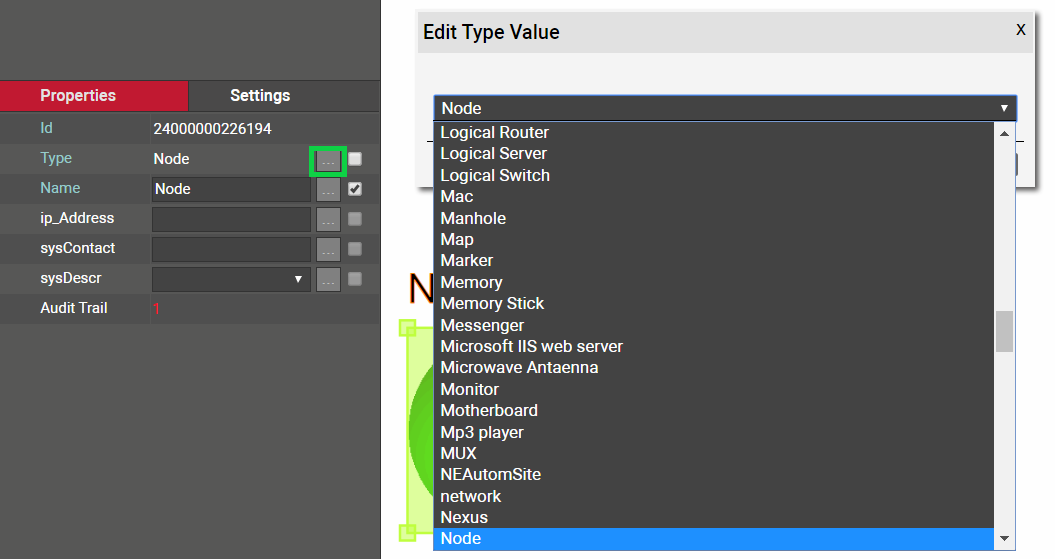Enable the ip_Address row checkbox
This screenshot has width=1055, height=559.
(355, 219)
